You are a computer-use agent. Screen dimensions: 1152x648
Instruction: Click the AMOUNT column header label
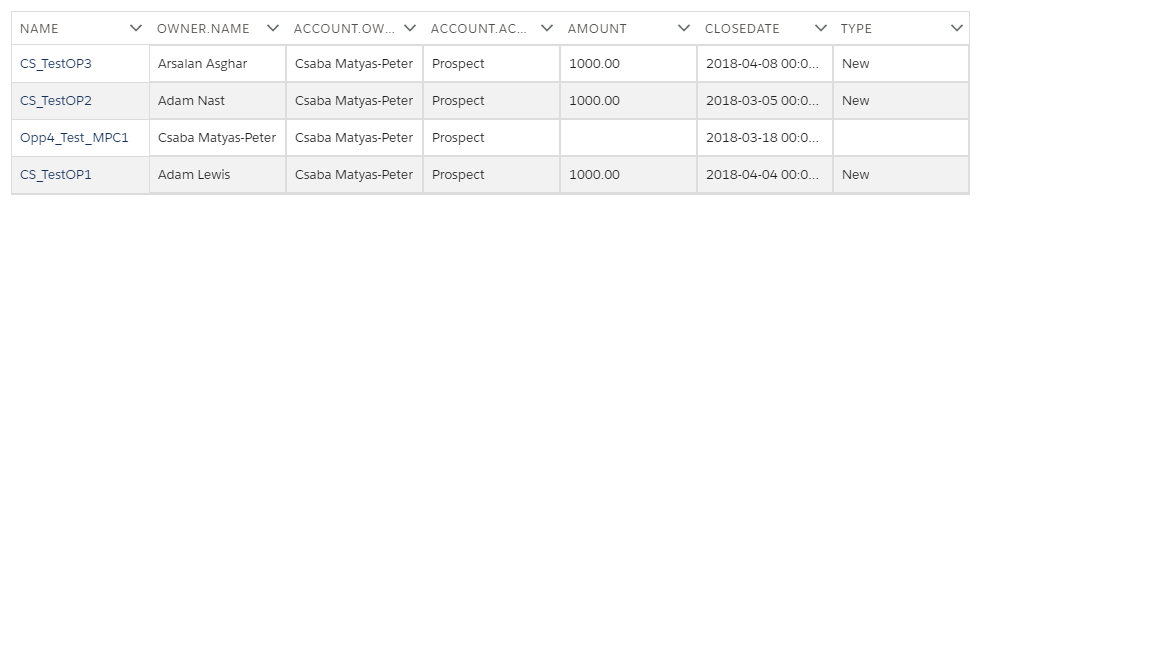597,29
